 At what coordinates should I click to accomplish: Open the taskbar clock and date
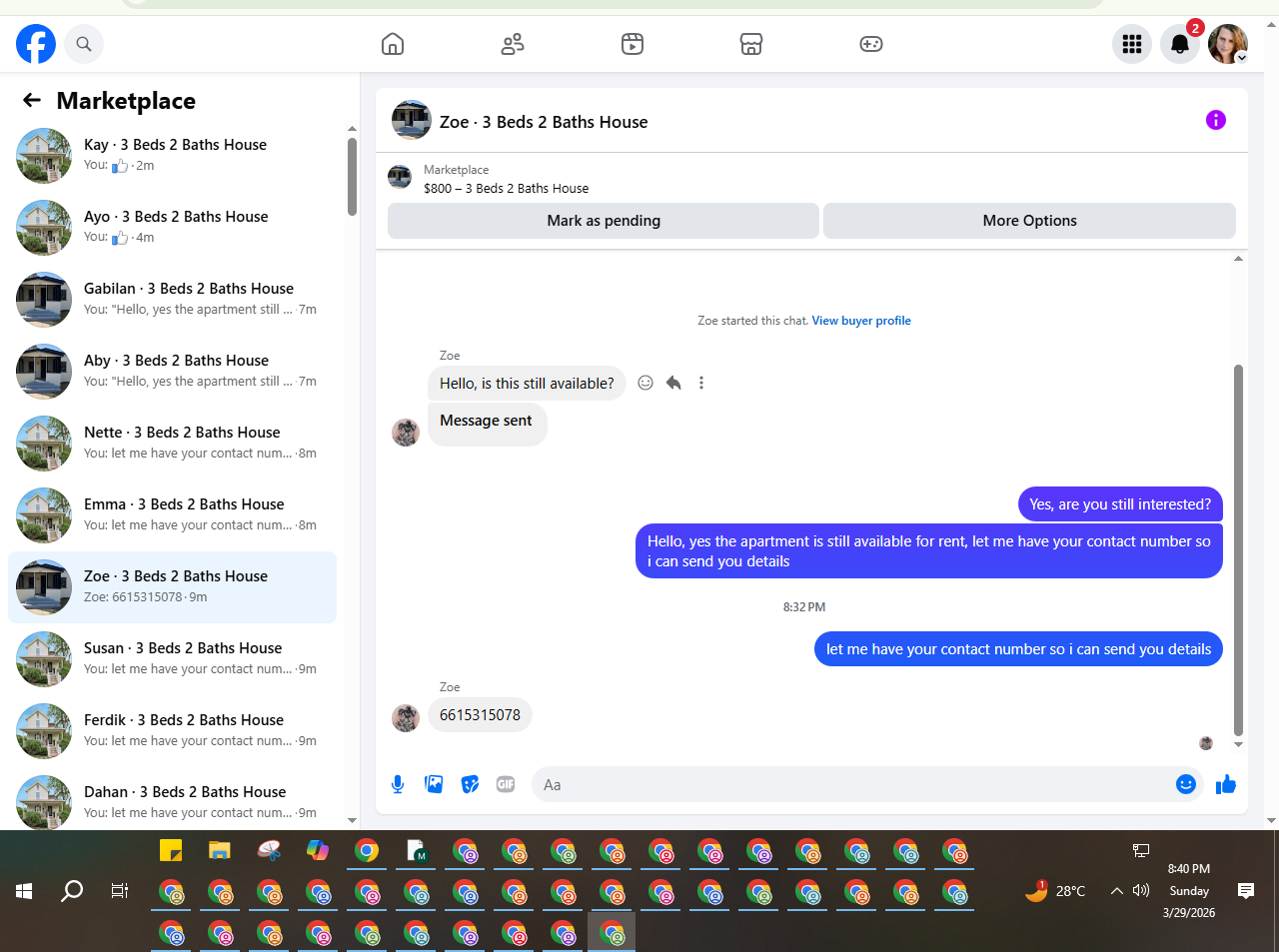(1189, 890)
